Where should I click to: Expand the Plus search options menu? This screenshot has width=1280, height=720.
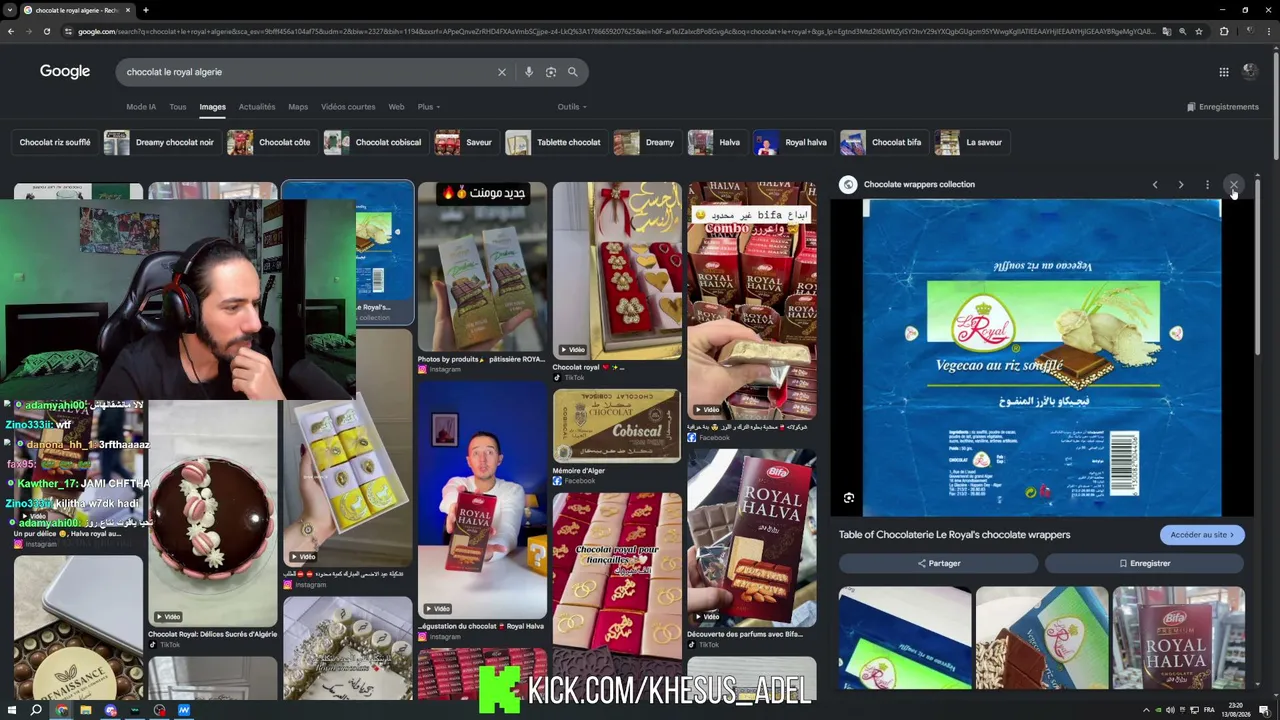tap(428, 107)
